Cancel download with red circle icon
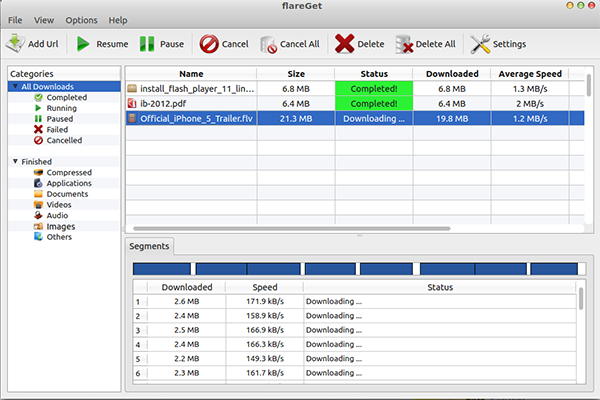Viewport: 600px width, 400px height. [x=209, y=44]
